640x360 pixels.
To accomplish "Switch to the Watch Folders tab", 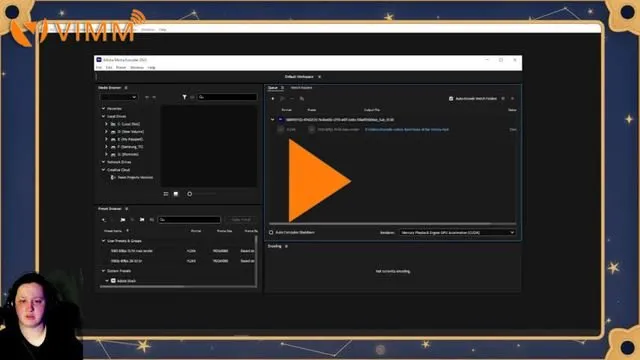I will pyautogui.click(x=301, y=88).
